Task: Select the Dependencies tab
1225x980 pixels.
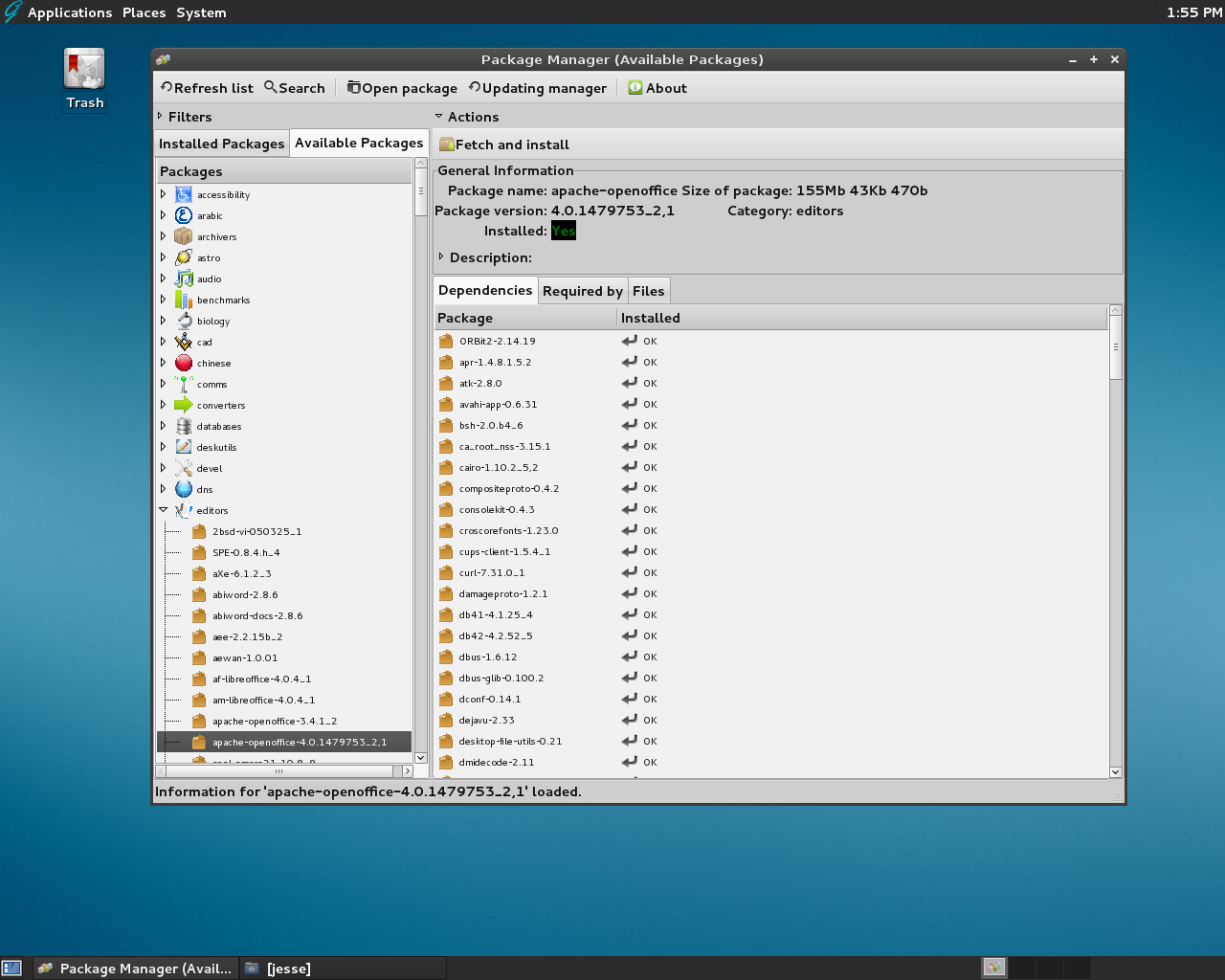Action: (x=485, y=290)
